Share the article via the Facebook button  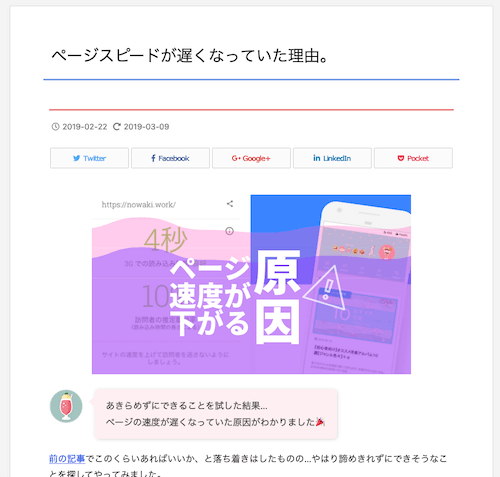(x=170, y=158)
